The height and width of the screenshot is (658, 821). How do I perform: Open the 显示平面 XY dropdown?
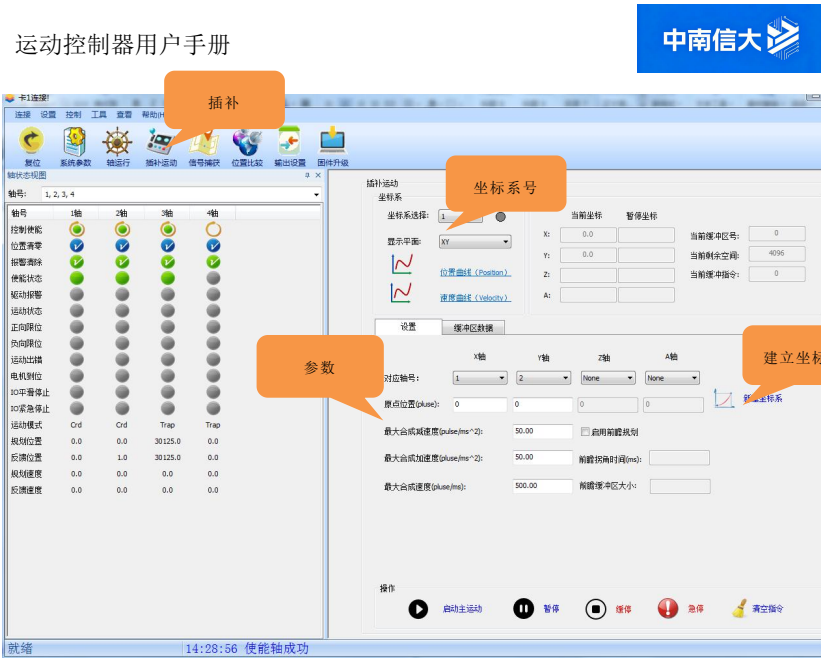click(x=475, y=241)
